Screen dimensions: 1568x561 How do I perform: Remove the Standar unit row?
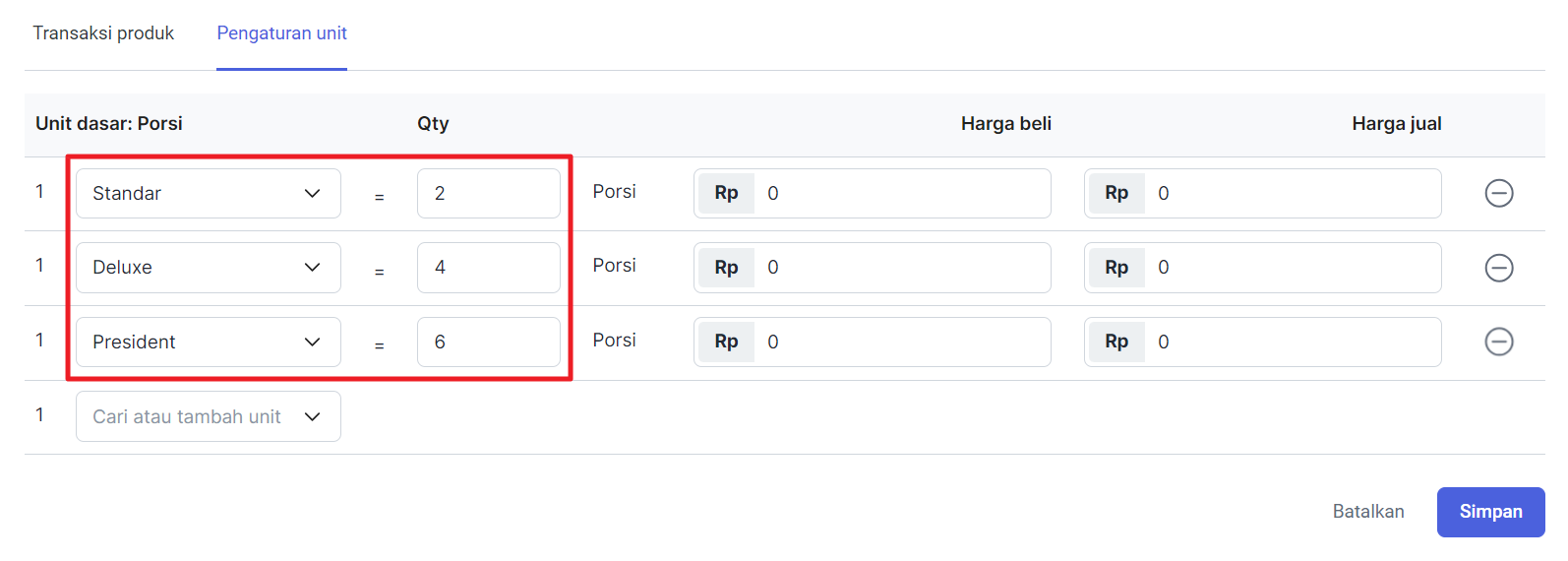point(1498,193)
